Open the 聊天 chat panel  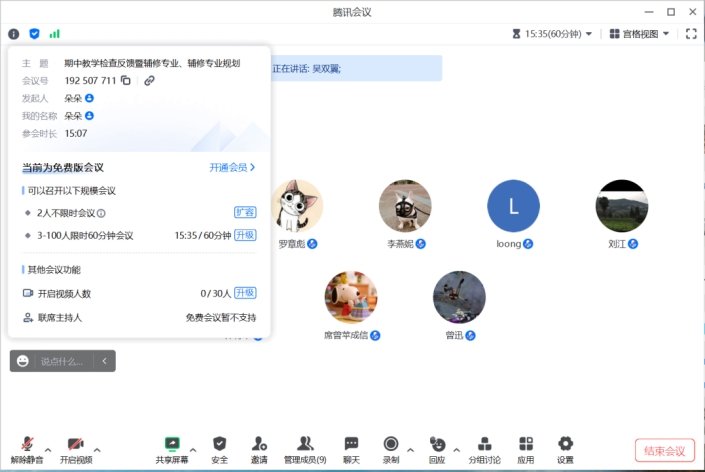351,449
